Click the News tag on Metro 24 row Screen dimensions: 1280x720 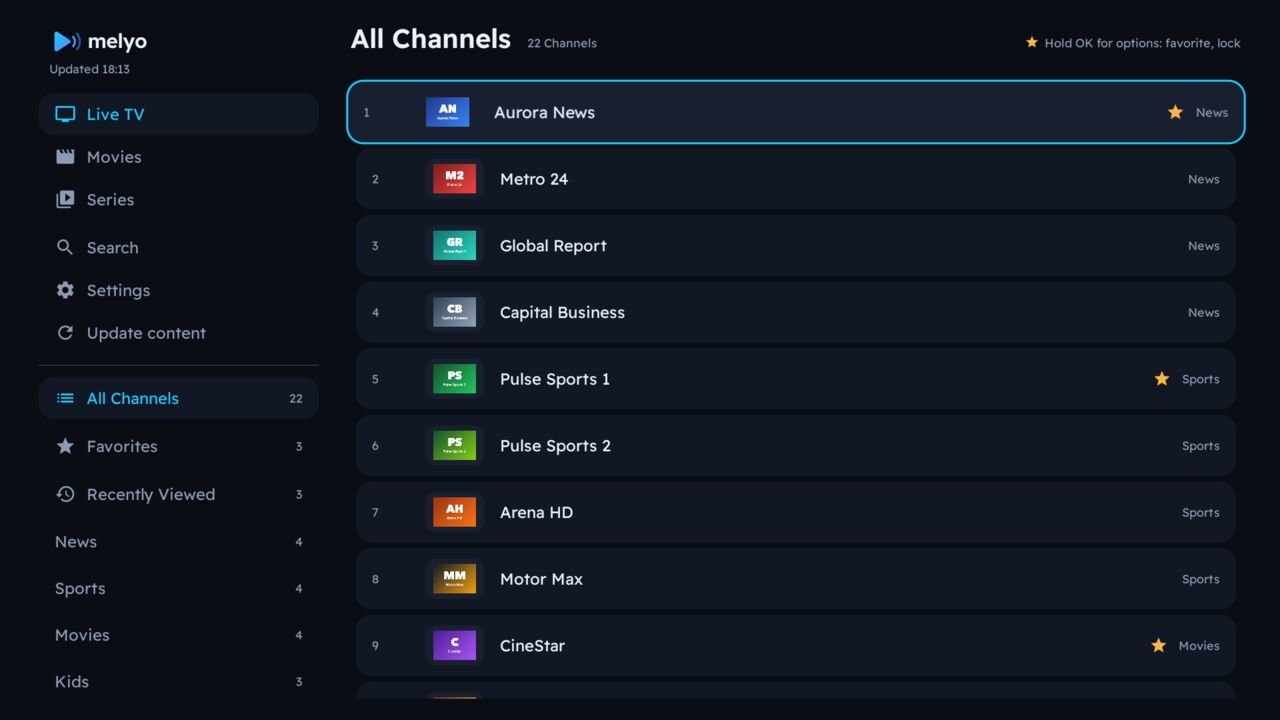pyautogui.click(x=1203, y=179)
